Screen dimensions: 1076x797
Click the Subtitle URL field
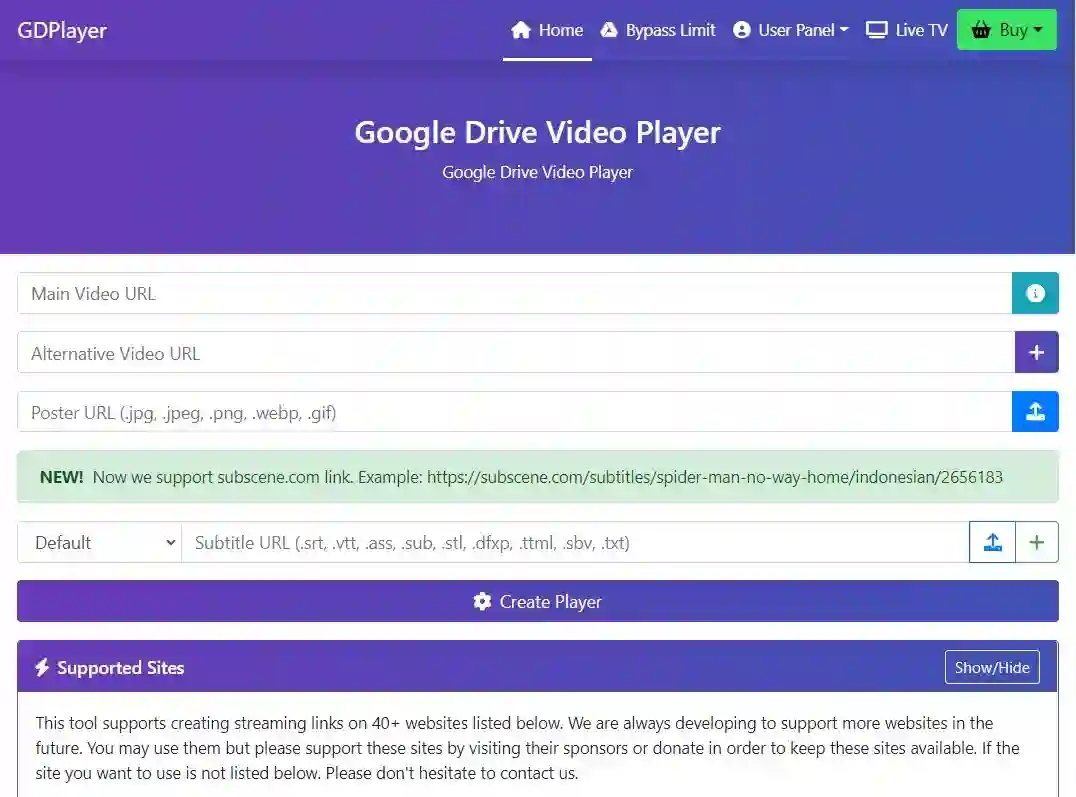tap(575, 542)
